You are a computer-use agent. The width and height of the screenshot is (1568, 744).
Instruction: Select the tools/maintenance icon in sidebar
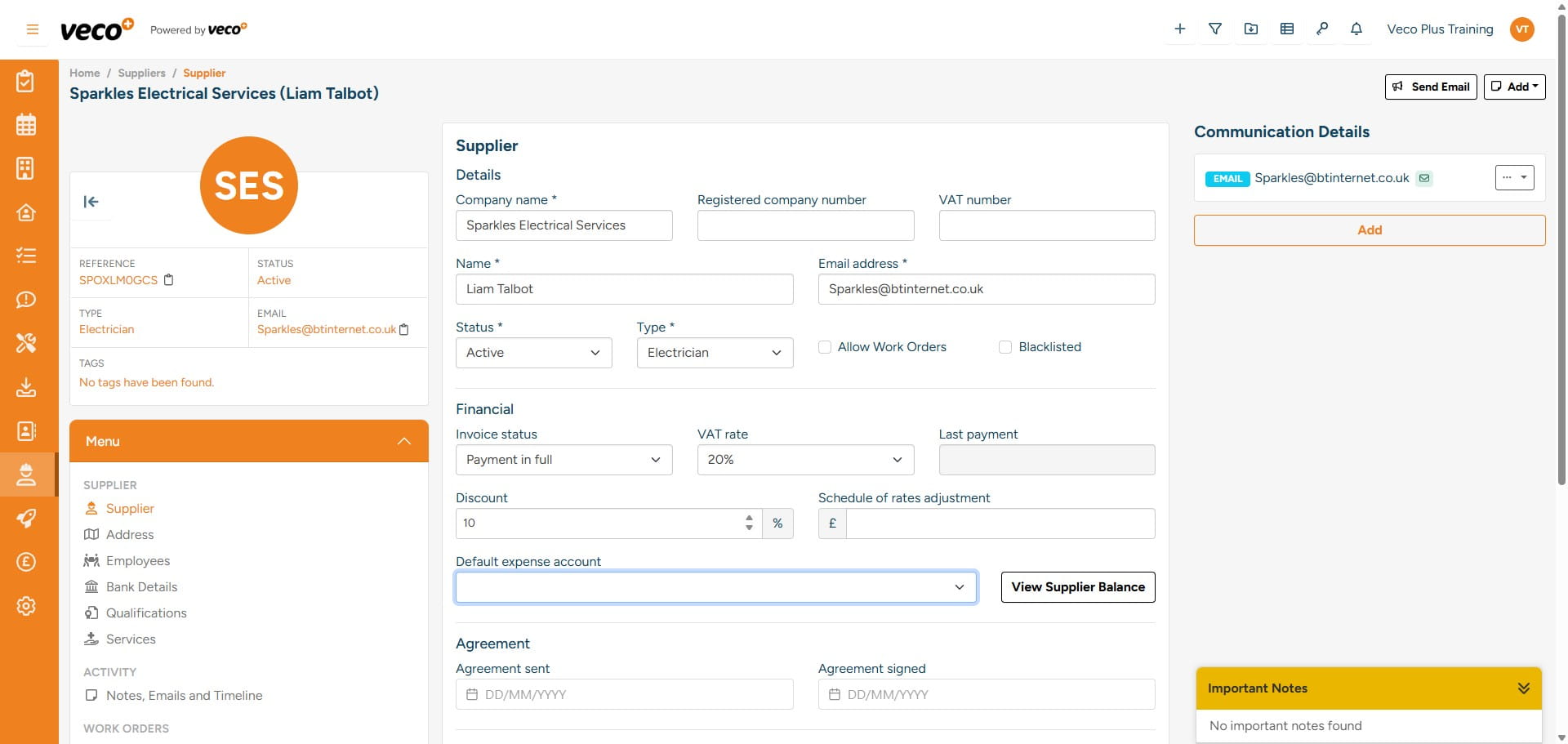[26, 343]
